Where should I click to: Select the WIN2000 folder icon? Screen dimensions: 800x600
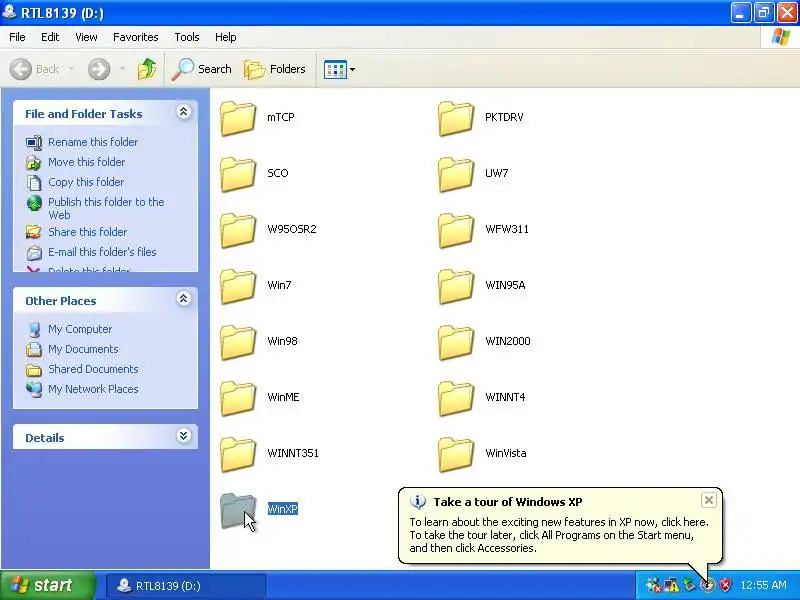click(456, 343)
